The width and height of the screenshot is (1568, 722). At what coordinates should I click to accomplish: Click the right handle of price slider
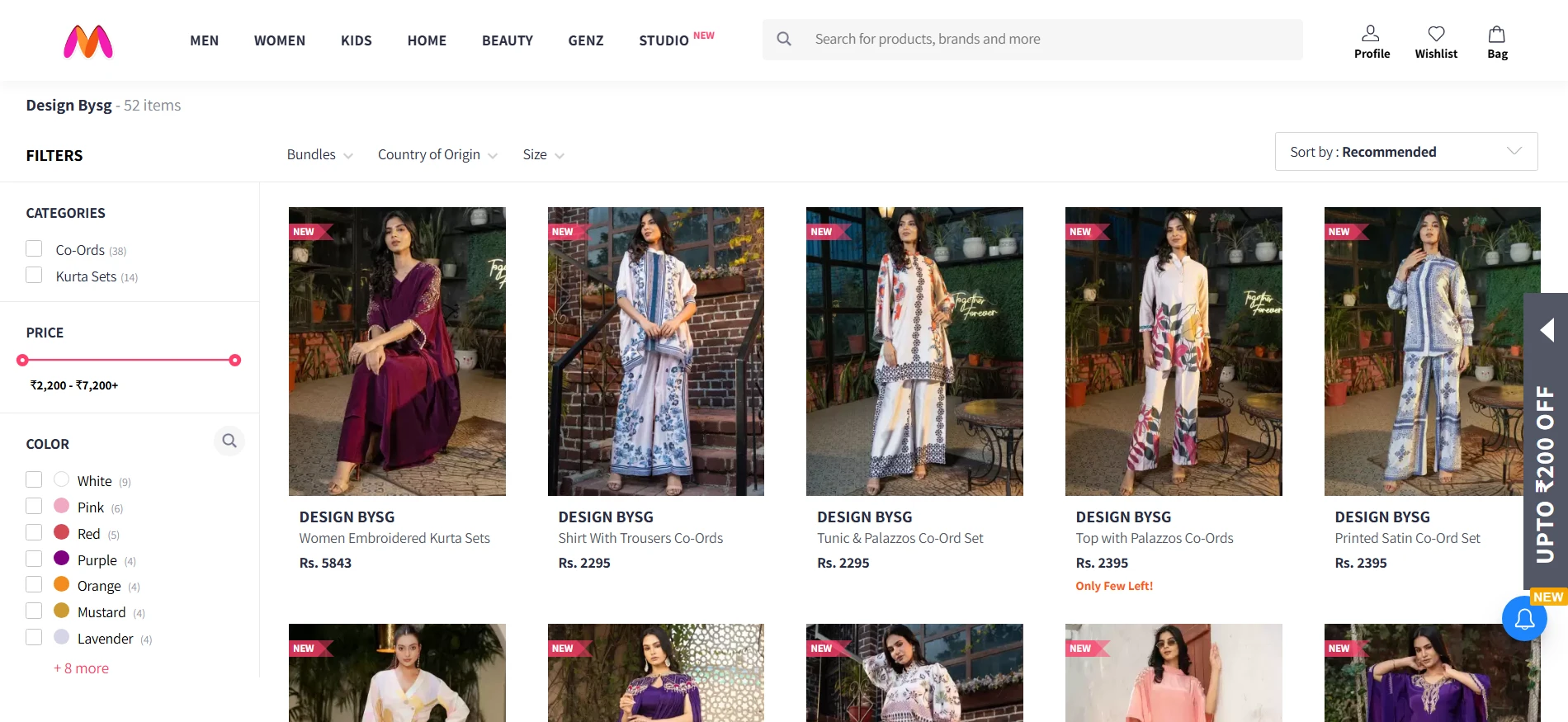pos(235,361)
